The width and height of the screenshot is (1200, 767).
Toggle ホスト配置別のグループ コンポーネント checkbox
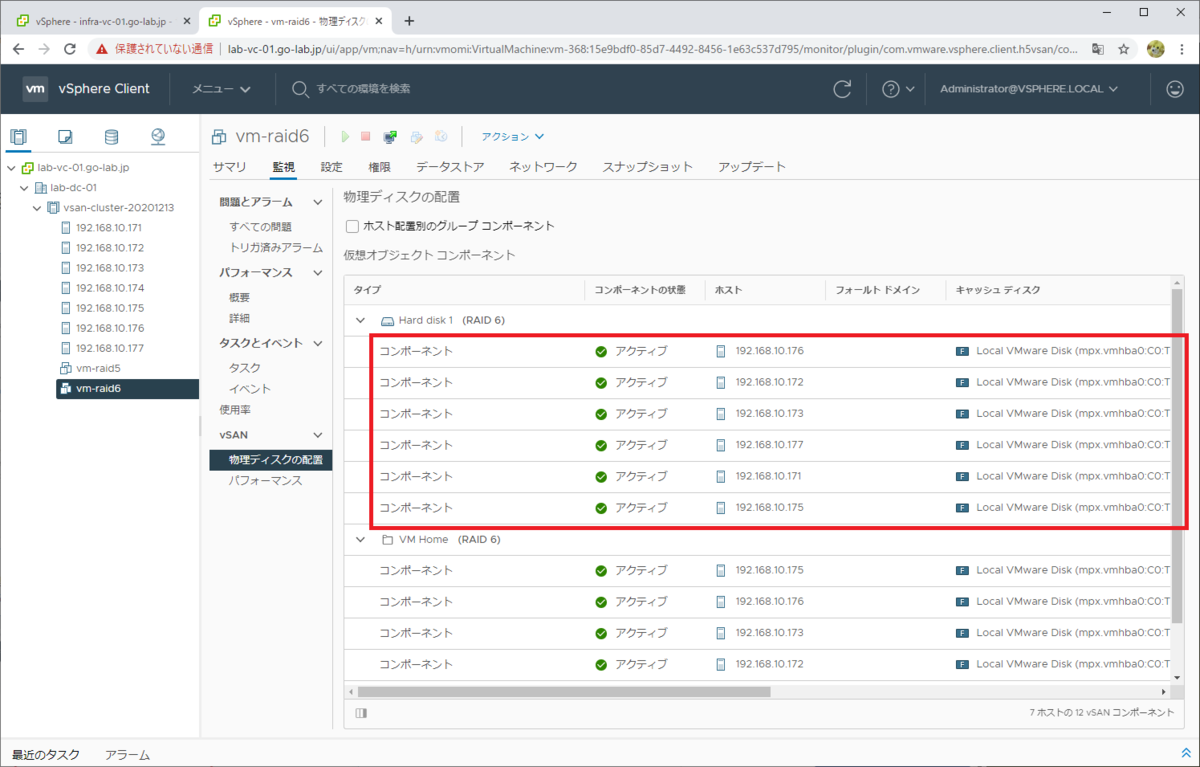[x=352, y=226]
